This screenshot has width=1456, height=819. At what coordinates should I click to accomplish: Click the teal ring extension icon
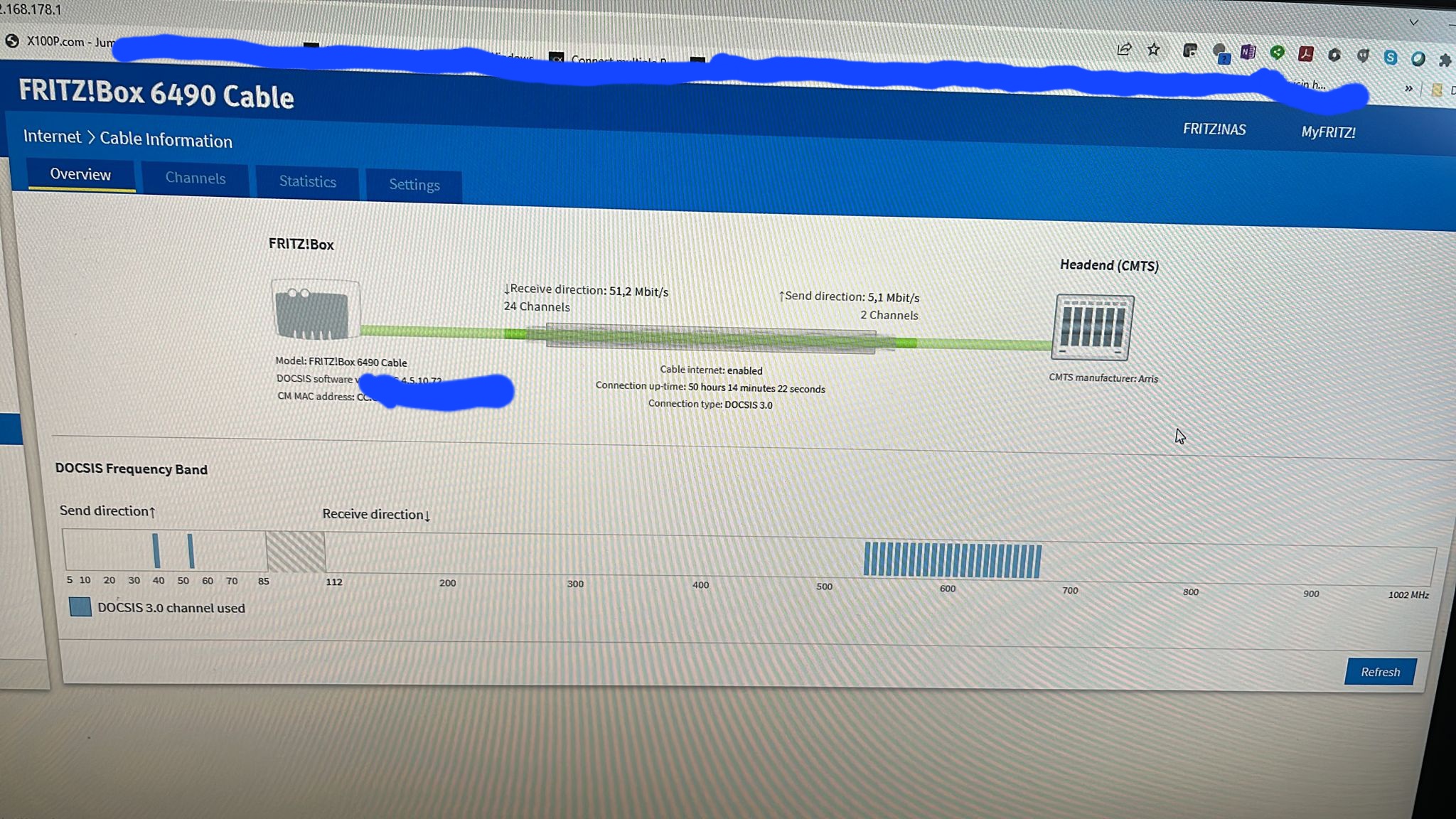tap(1418, 58)
